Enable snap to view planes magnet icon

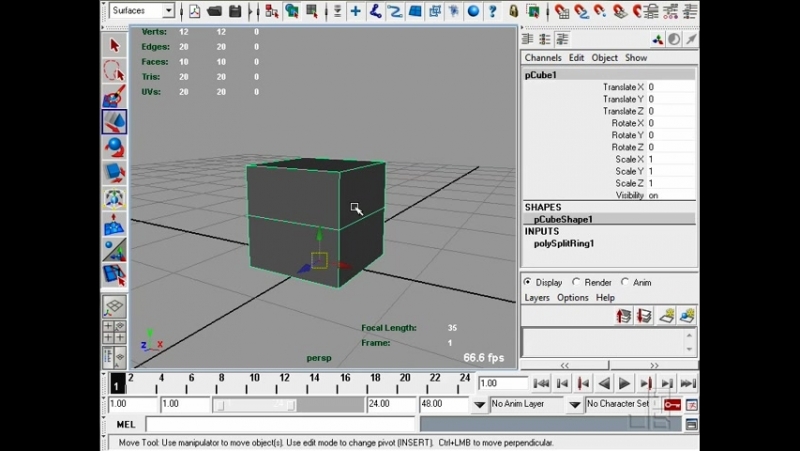coord(620,11)
